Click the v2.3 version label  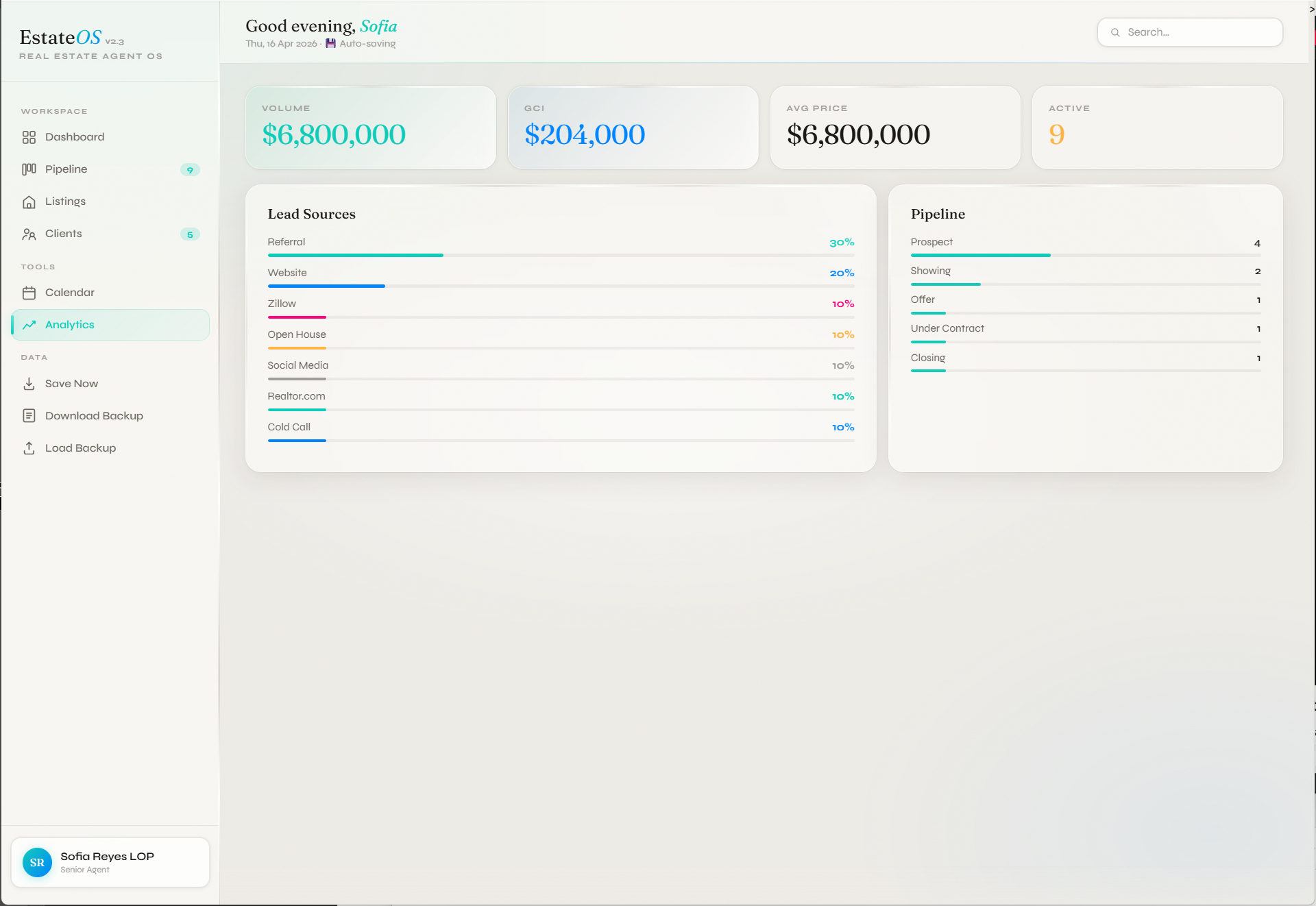coord(114,42)
